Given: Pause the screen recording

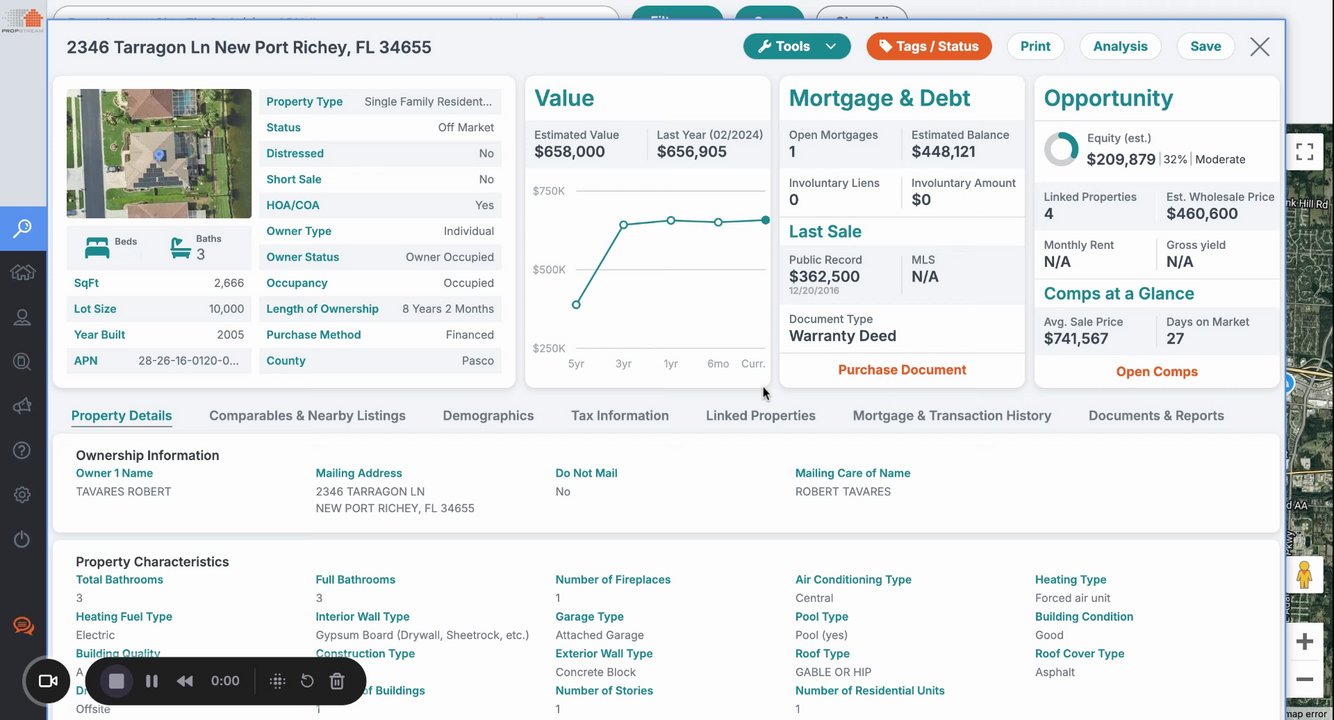Looking at the screenshot, I should click(152, 681).
